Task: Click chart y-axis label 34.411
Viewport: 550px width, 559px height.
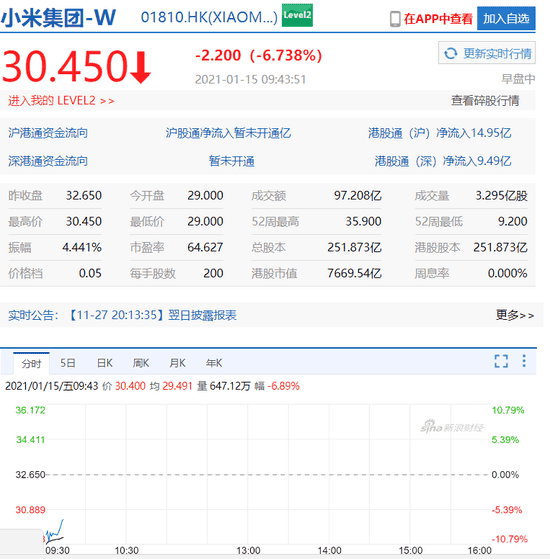Action: [x=30, y=440]
